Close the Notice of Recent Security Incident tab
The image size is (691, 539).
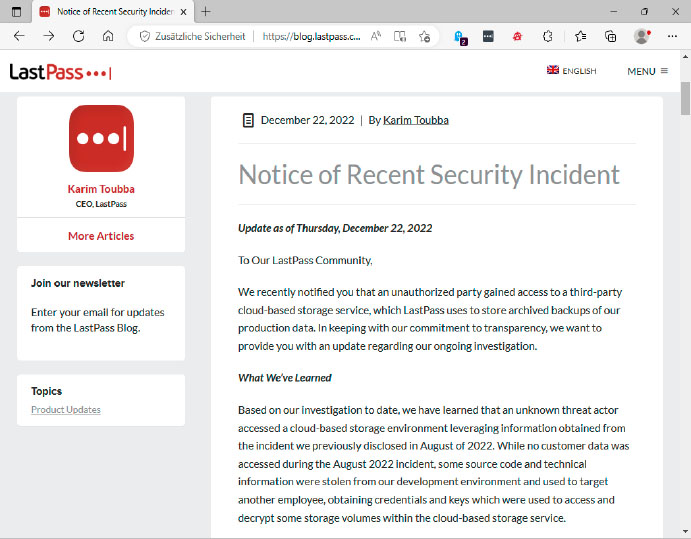tap(184, 12)
